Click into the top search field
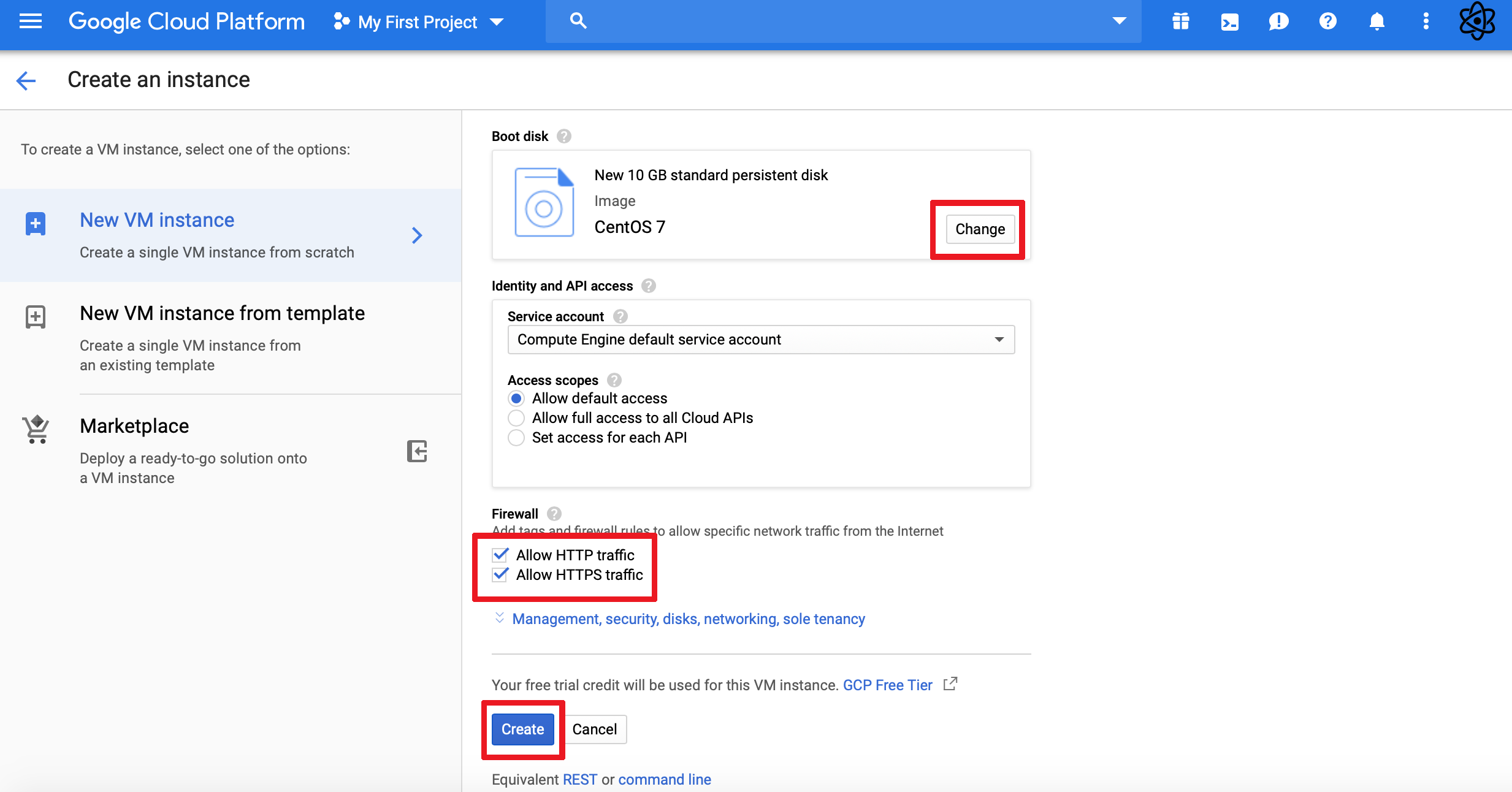This screenshot has height=792, width=1512. click(843, 21)
